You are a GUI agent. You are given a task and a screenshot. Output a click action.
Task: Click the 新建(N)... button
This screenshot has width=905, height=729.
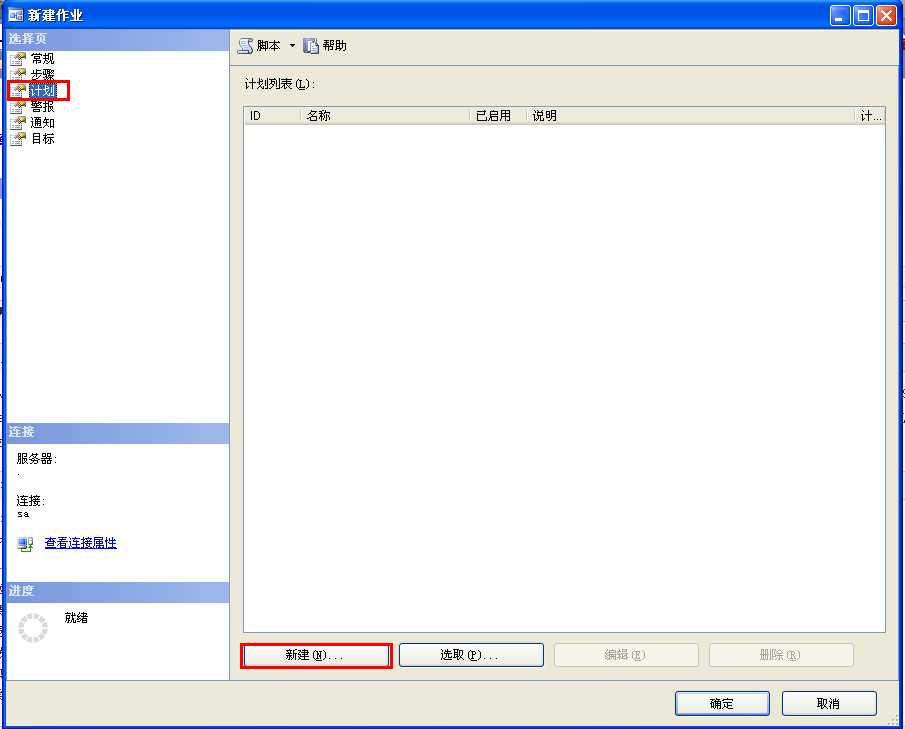tap(316, 655)
